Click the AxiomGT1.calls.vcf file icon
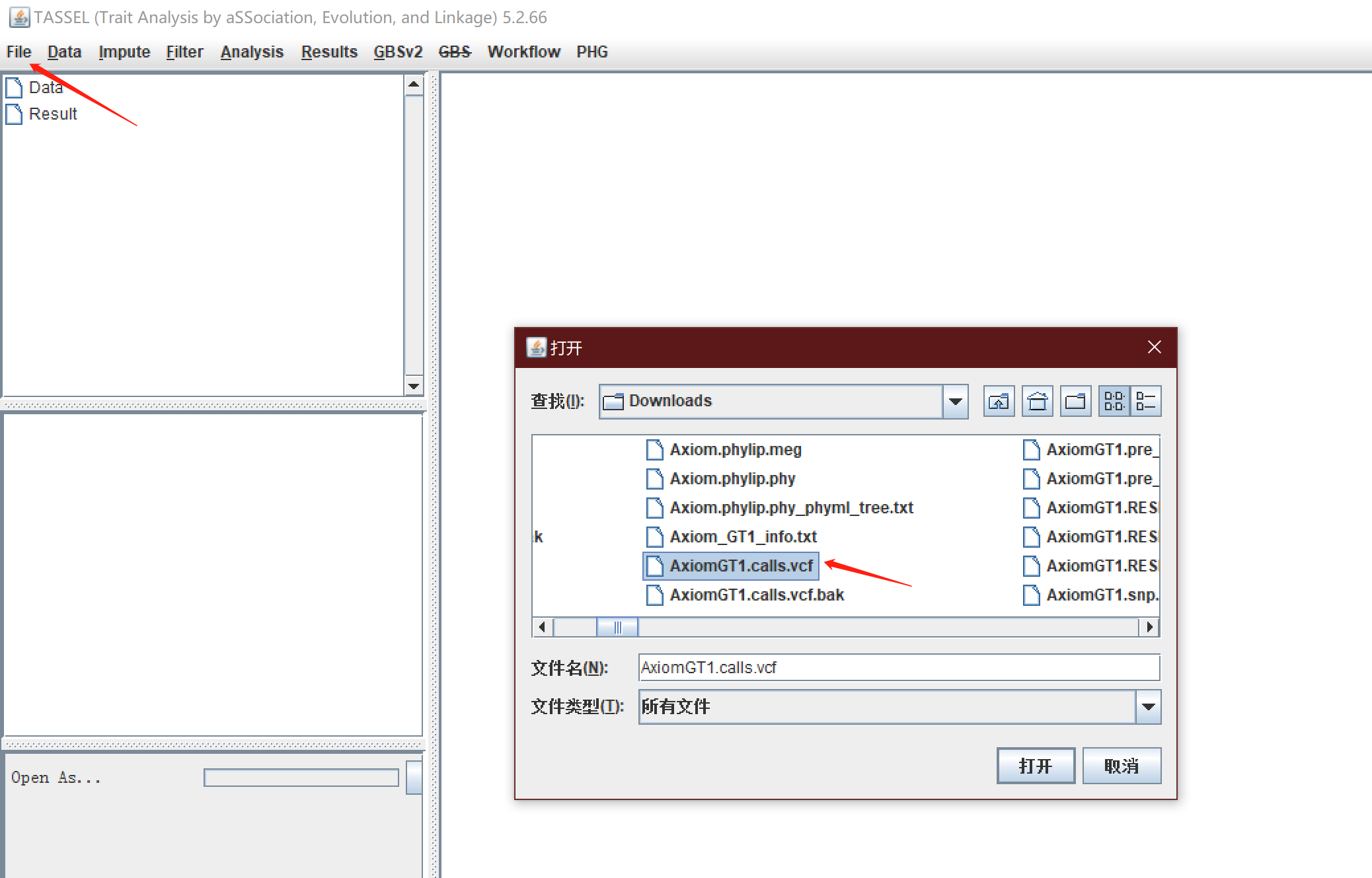This screenshot has width=1372, height=878. (654, 566)
